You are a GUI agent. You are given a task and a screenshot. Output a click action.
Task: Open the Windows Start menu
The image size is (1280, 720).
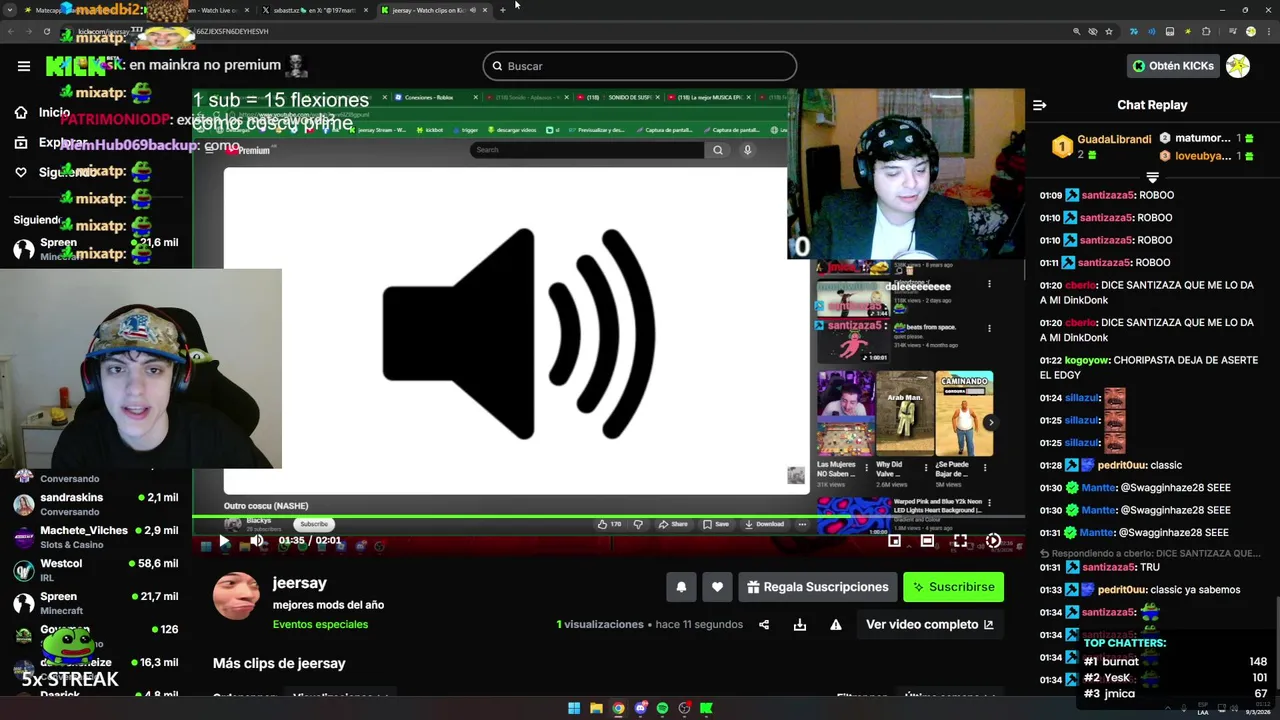click(x=574, y=708)
